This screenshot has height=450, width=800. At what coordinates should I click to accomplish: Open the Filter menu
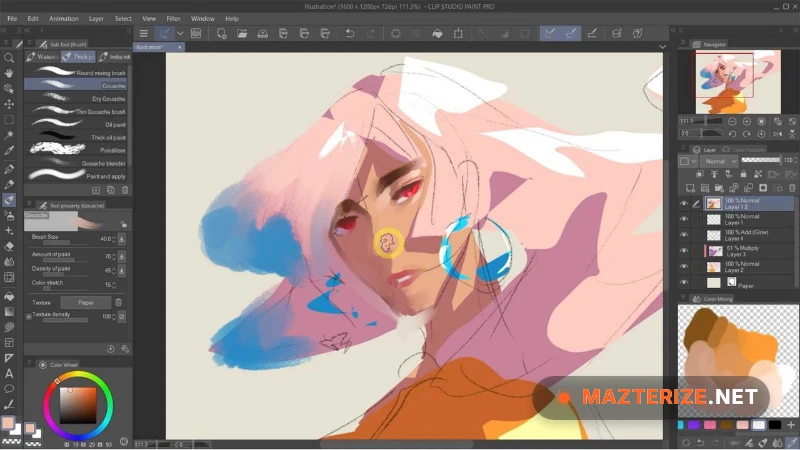point(173,18)
